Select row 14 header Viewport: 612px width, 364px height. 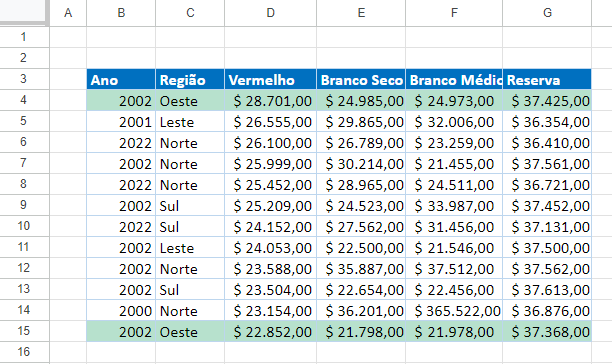click(x=24, y=310)
